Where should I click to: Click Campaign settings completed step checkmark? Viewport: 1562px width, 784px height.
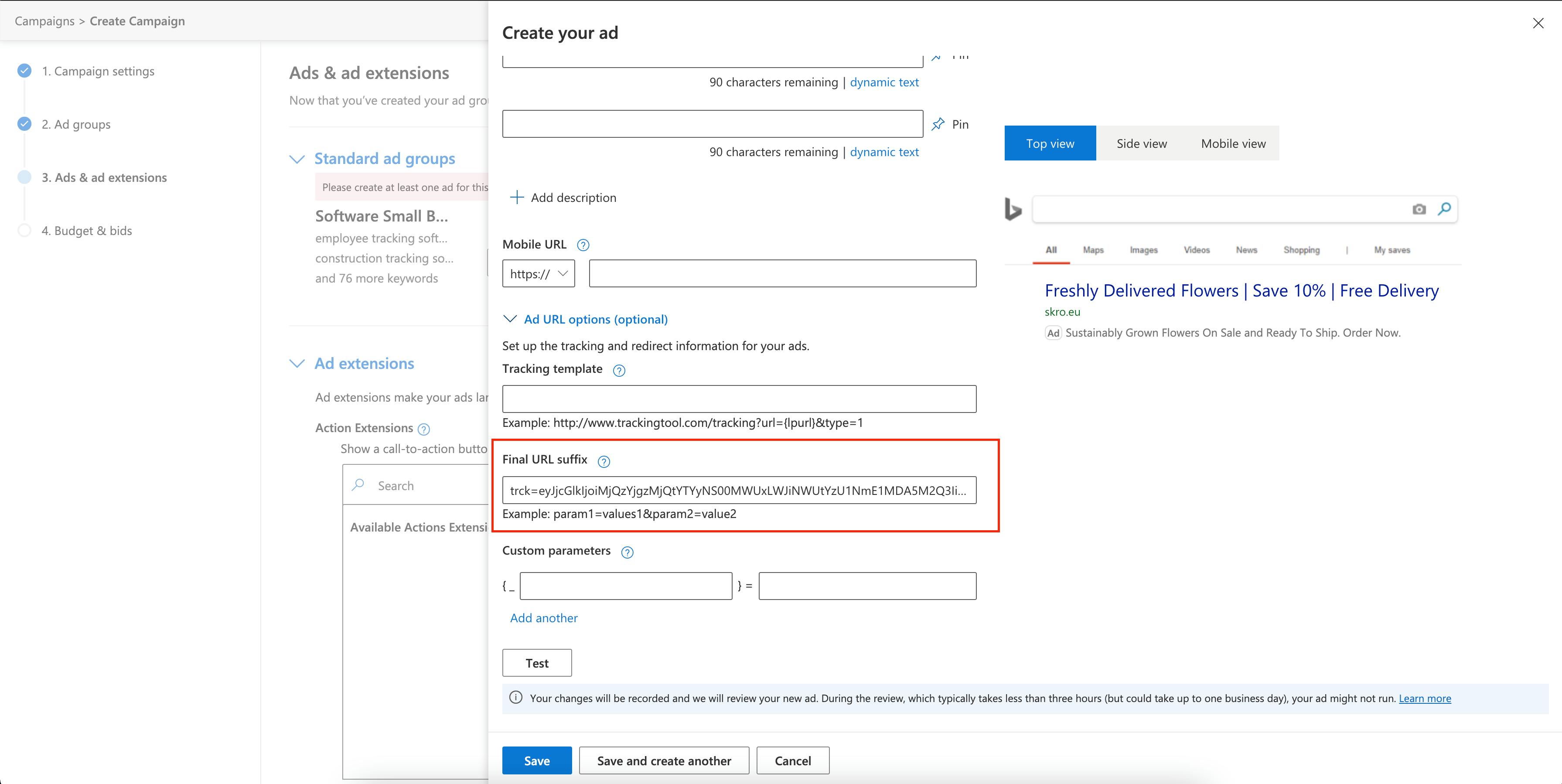(24, 71)
